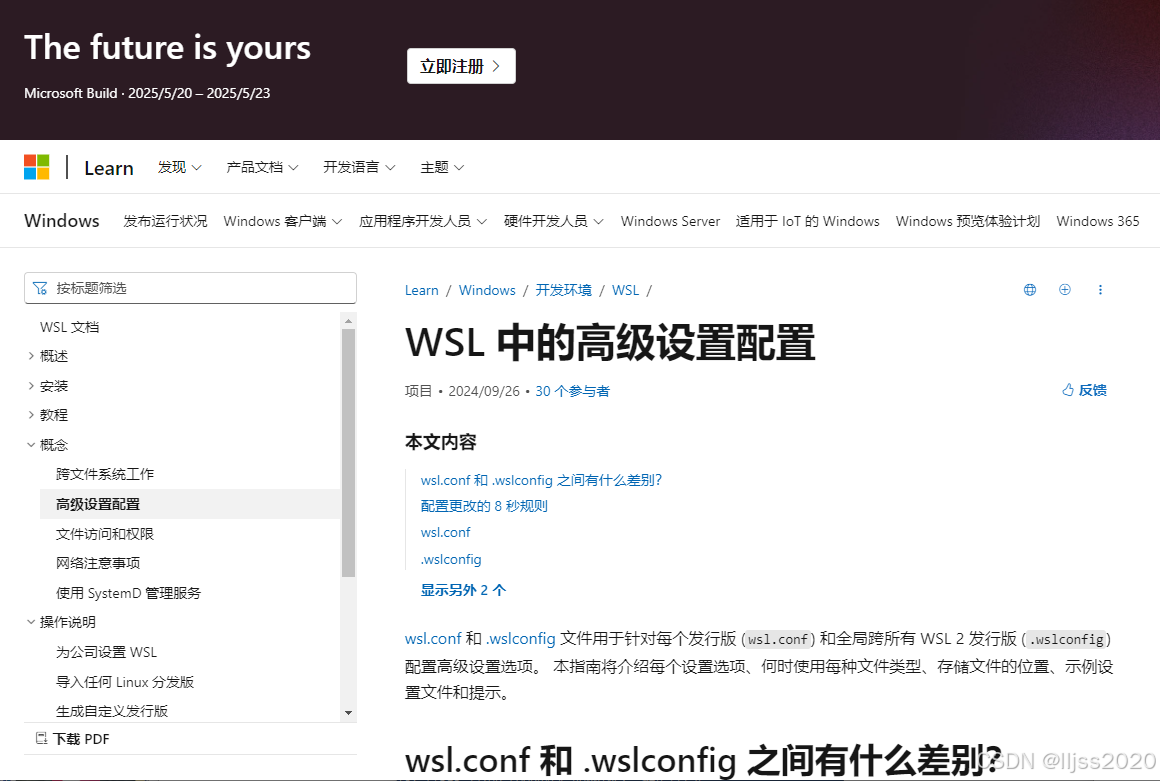Screen dimensions: 1160x781
Task: Click the 2024/09/26 article date text
Action: (x=484, y=390)
